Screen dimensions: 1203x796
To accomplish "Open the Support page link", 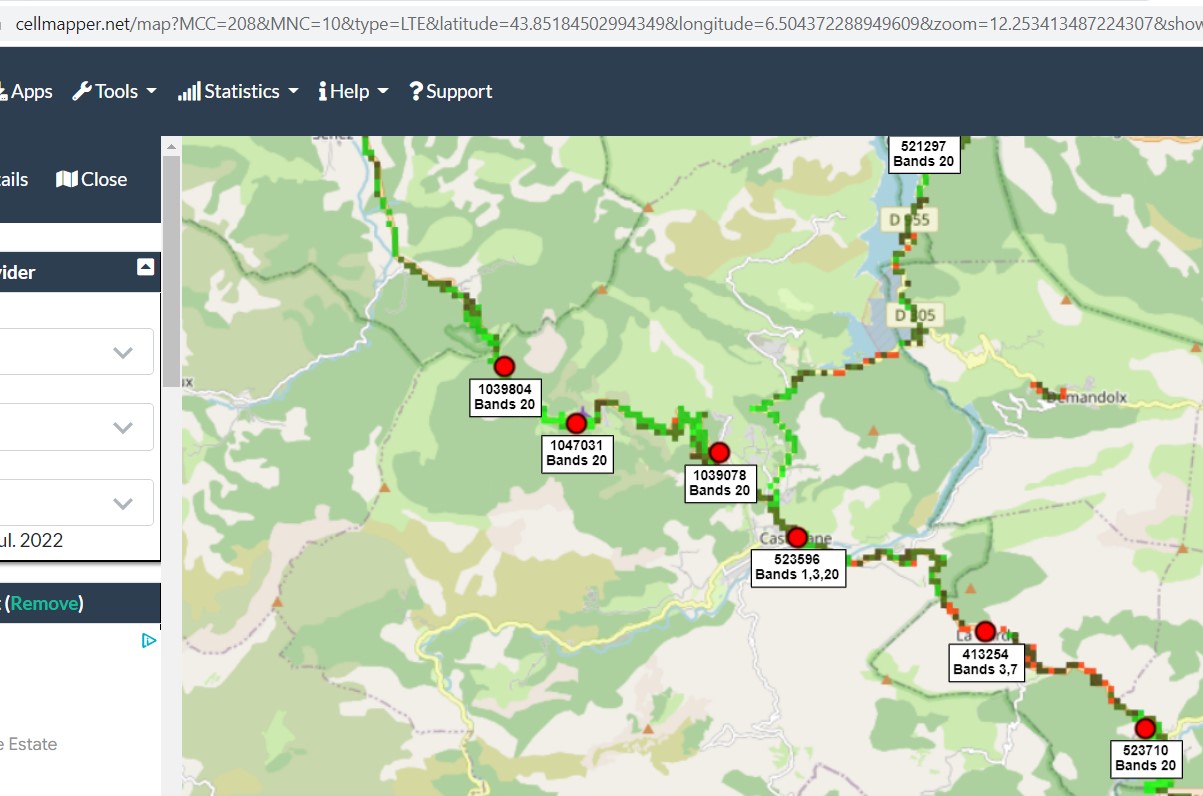I will [451, 91].
